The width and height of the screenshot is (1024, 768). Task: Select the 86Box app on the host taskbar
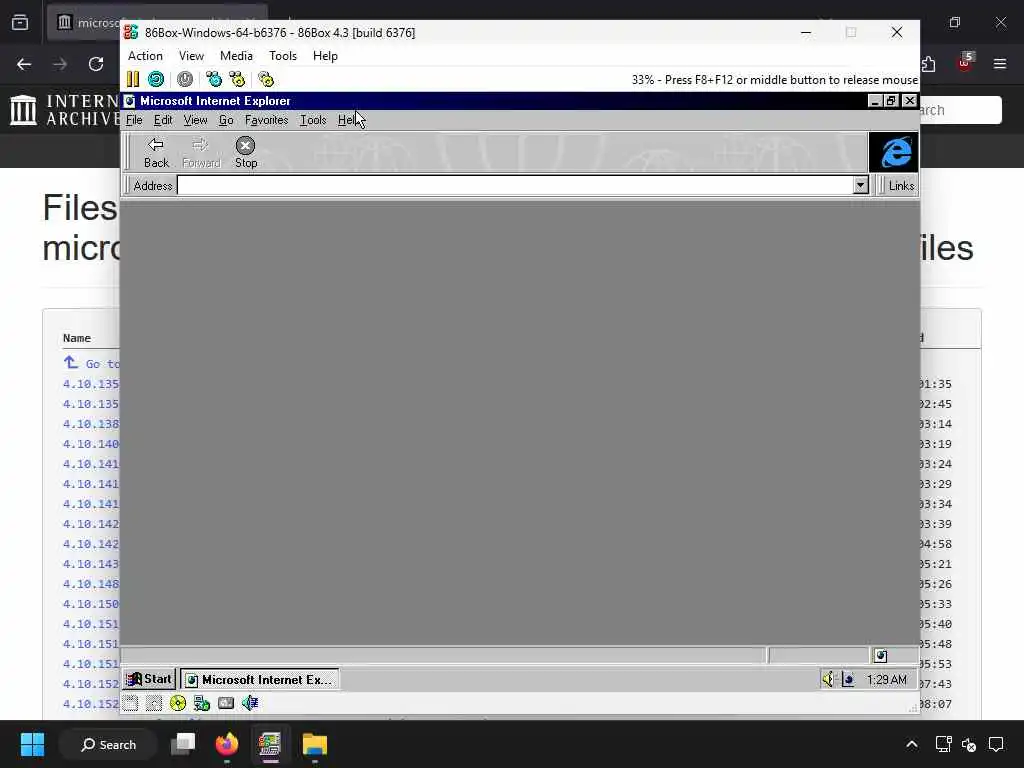[270, 744]
